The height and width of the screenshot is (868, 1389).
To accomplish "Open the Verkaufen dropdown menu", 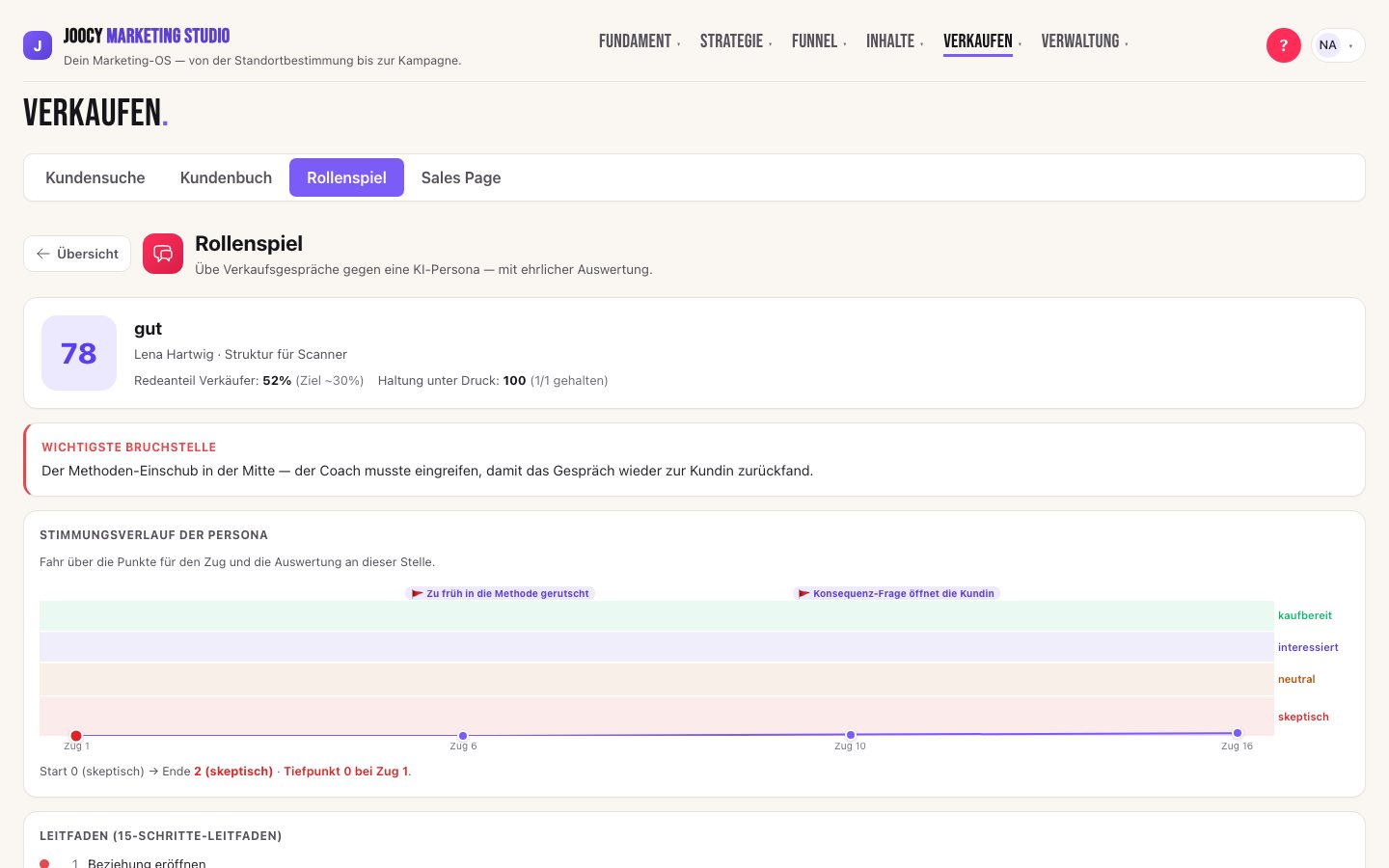I will [x=982, y=41].
